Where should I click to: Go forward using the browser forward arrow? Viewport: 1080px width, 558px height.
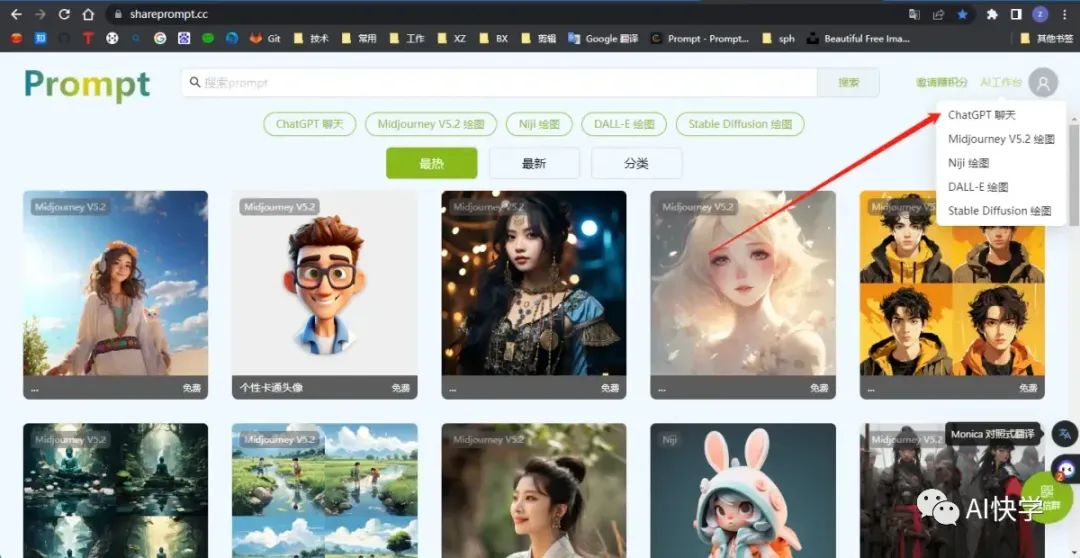coord(40,14)
